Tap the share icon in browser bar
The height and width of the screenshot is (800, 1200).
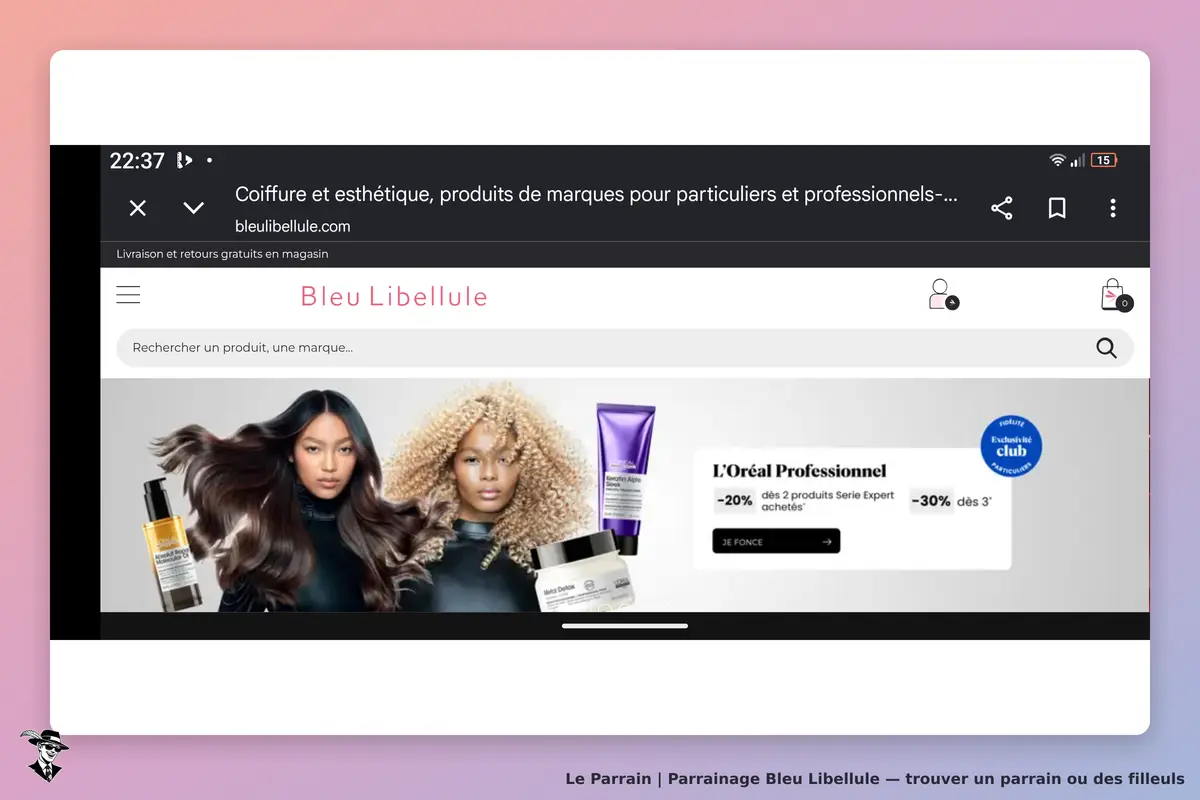[1001, 208]
